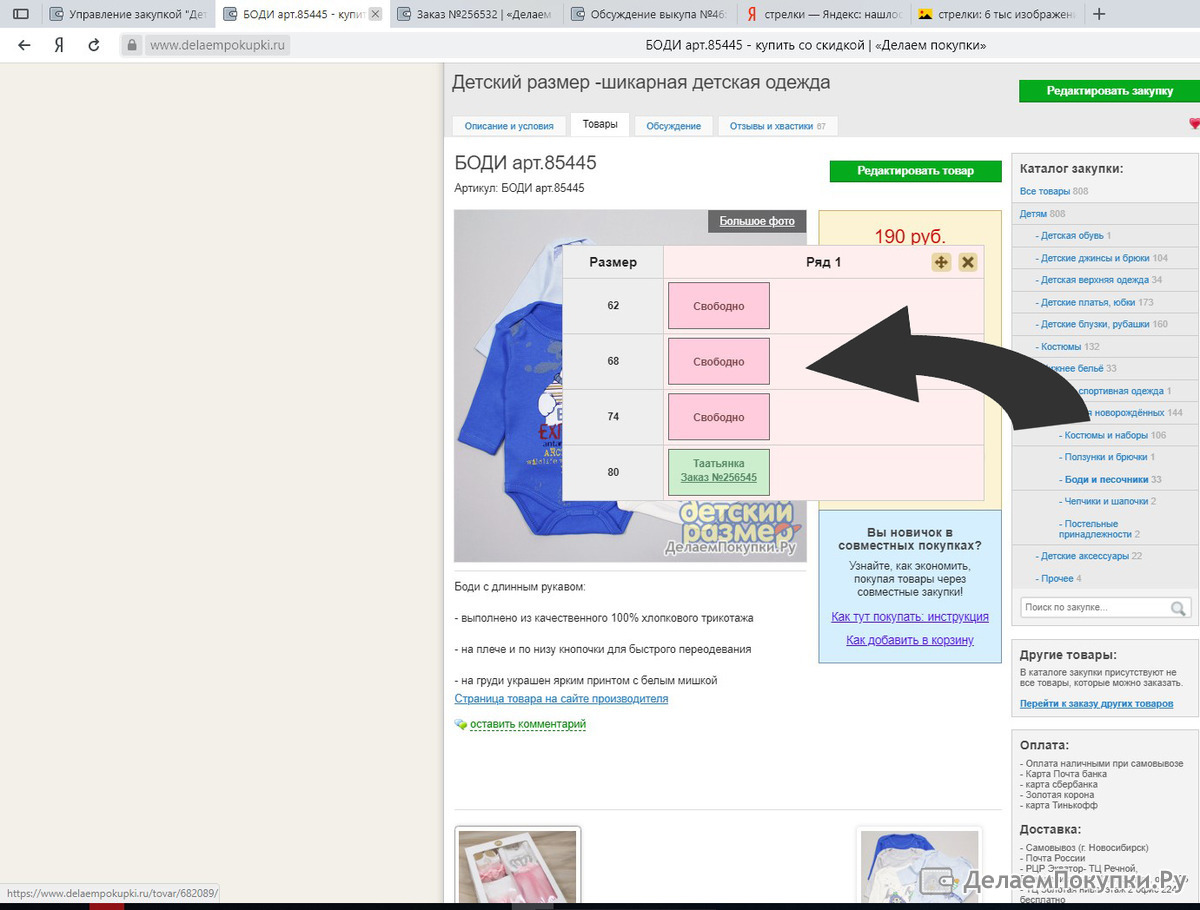The height and width of the screenshot is (910, 1200).
Task: Switch to Управление закупкой browser tab
Action: point(127,14)
